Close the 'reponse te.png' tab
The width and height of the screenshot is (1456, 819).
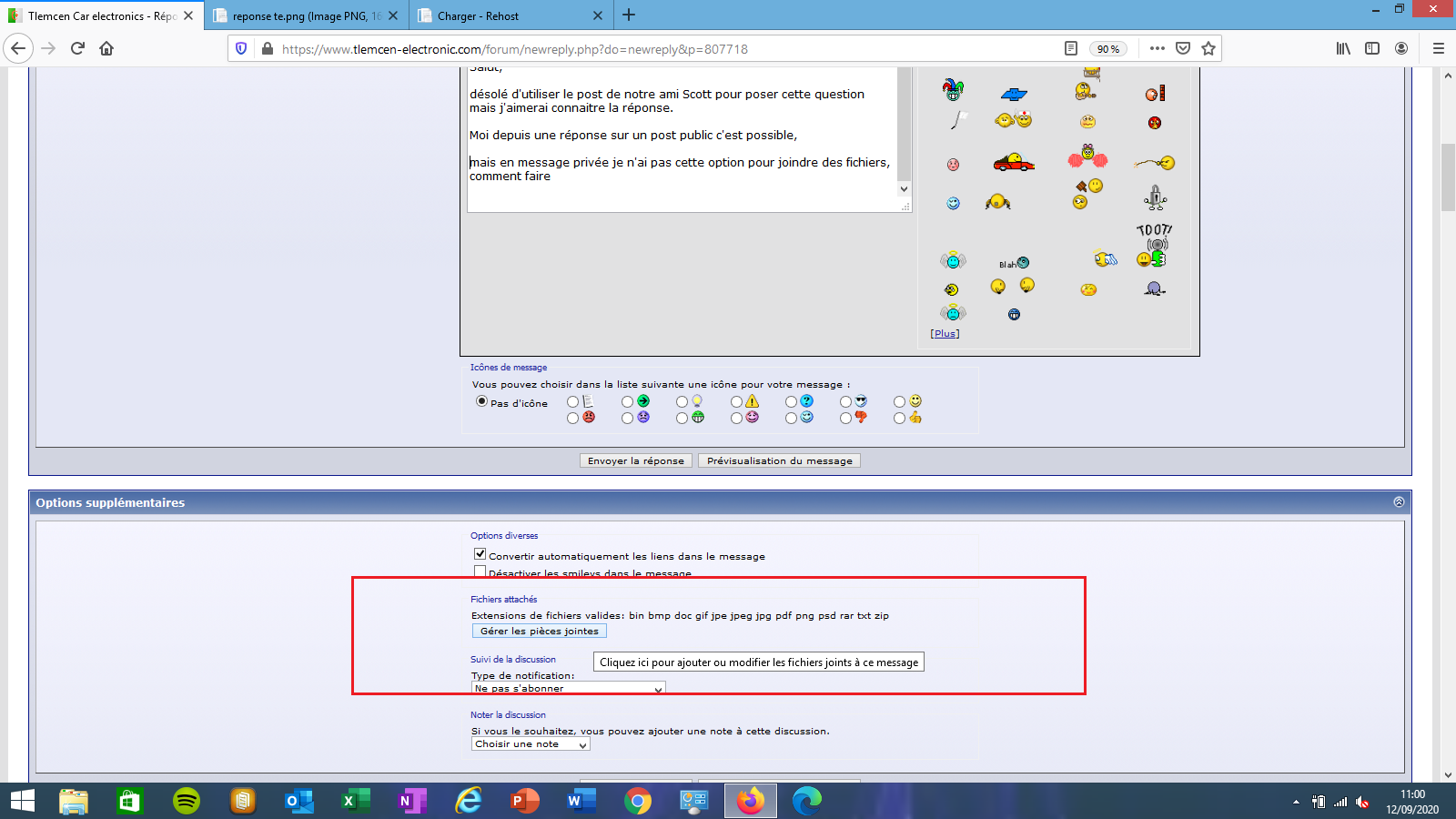[x=393, y=15]
